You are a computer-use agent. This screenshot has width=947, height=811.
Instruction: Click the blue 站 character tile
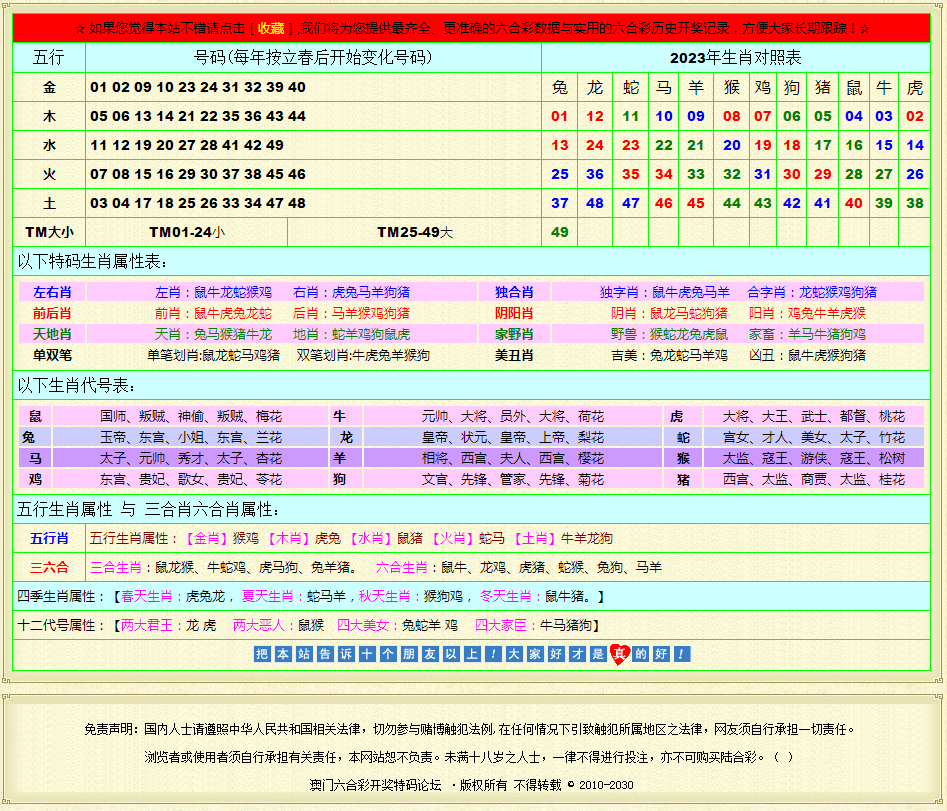(304, 654)
